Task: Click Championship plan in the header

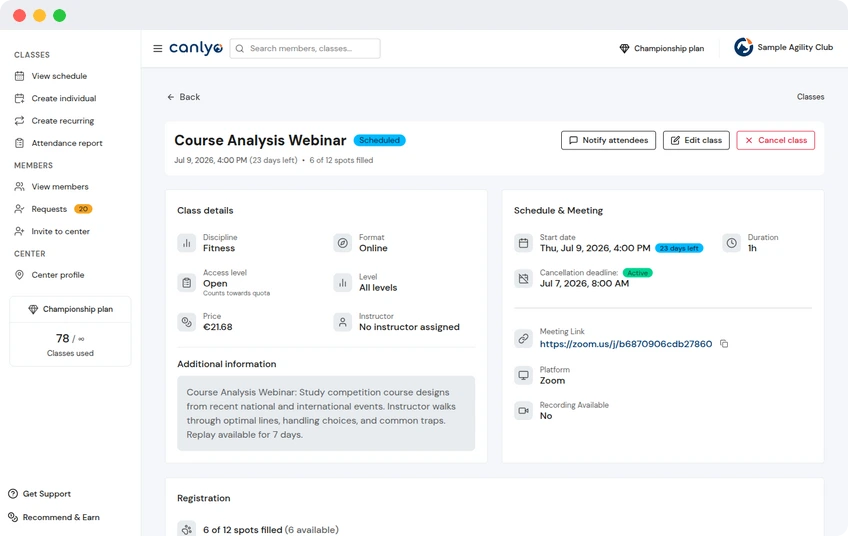Action: coord(669,48)
